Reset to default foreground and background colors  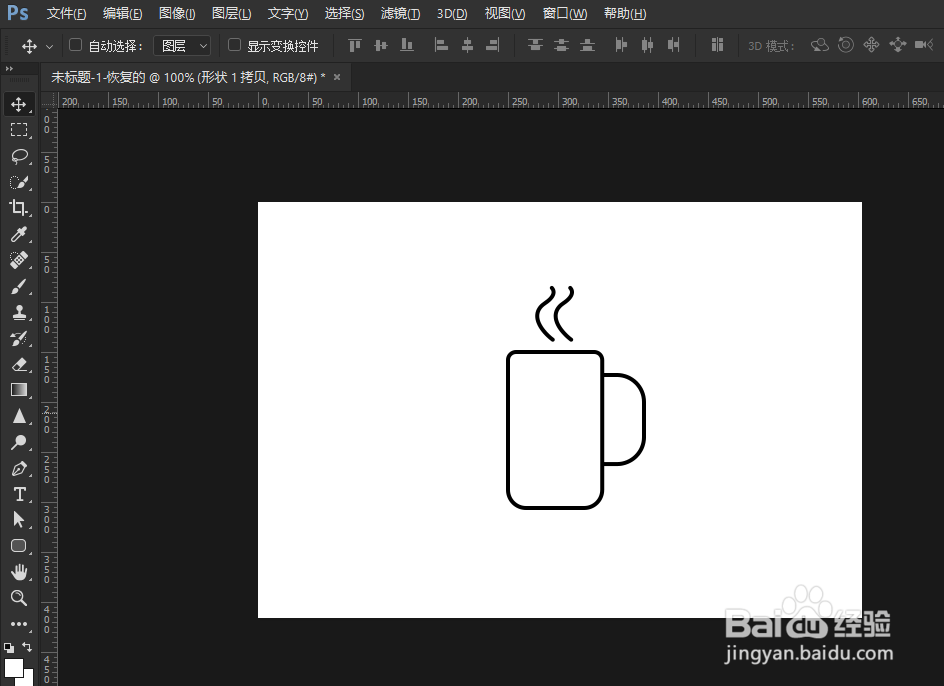click(8, 648)
